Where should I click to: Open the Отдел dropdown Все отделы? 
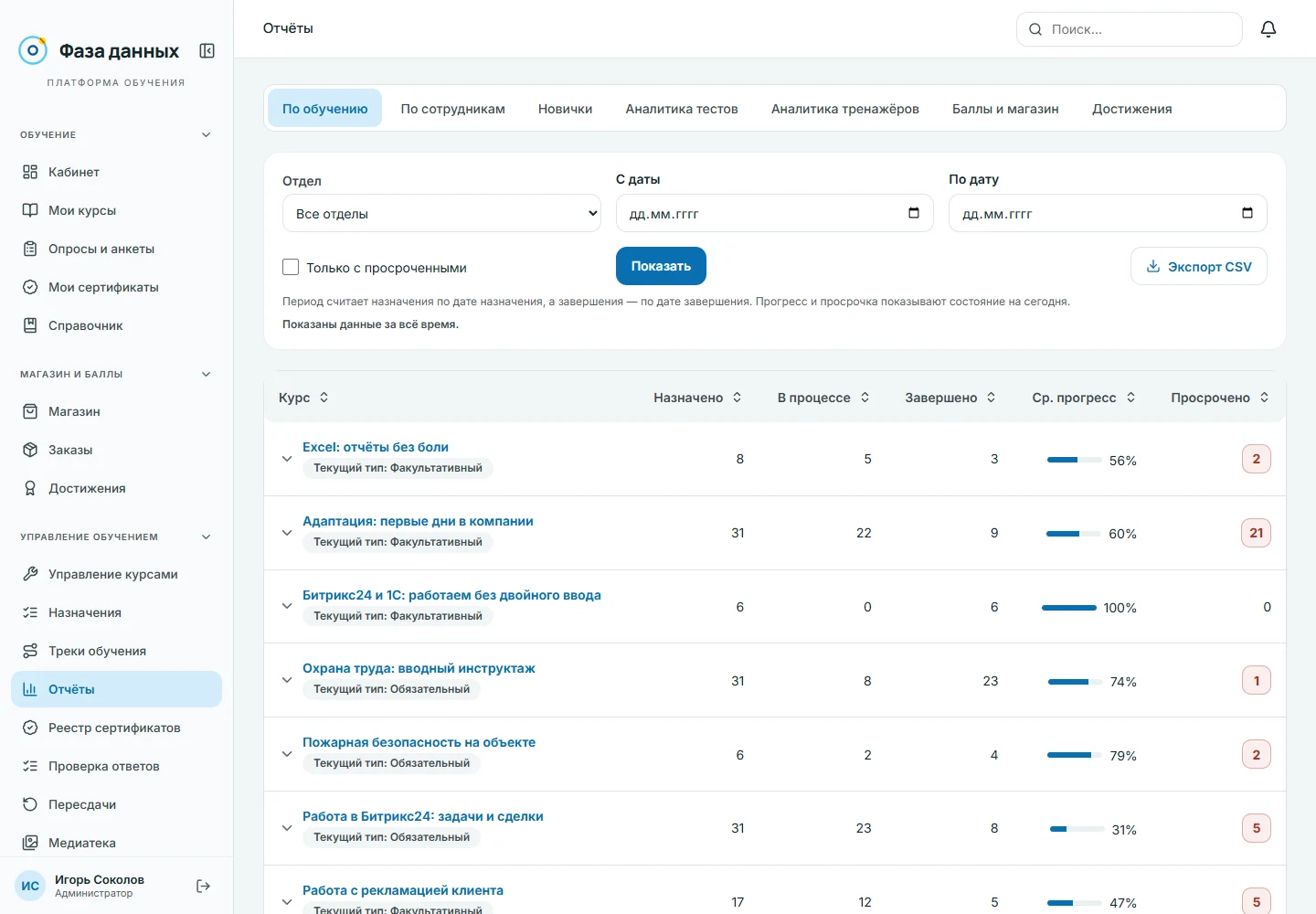[x=441, y=213]
